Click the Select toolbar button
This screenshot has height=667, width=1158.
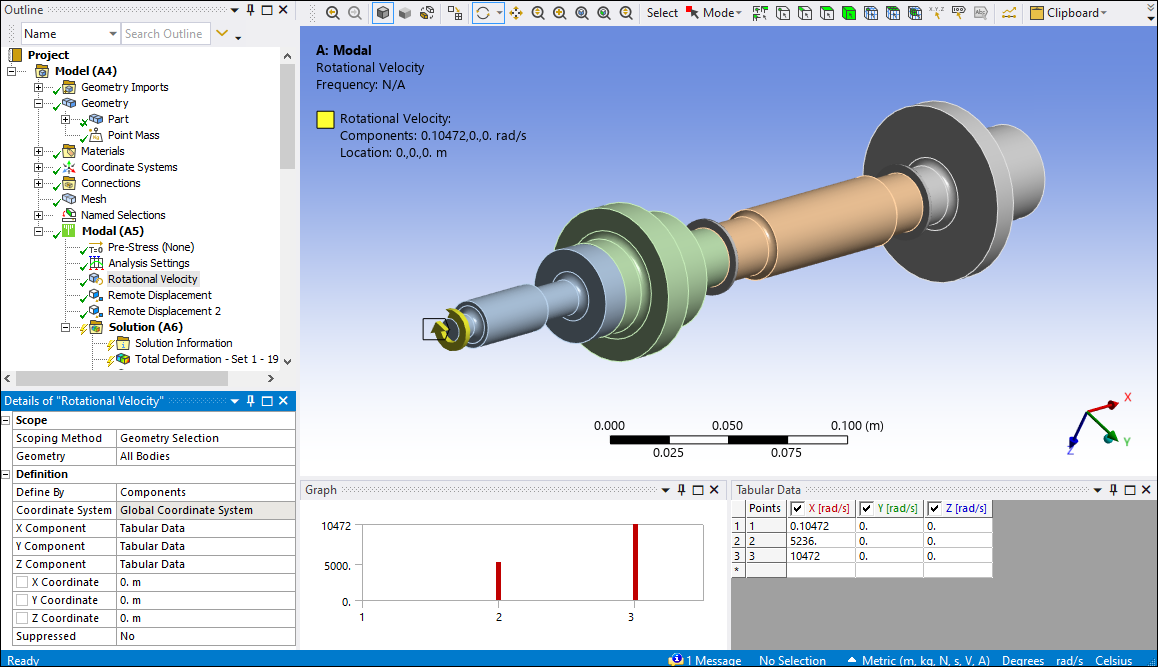662,13
